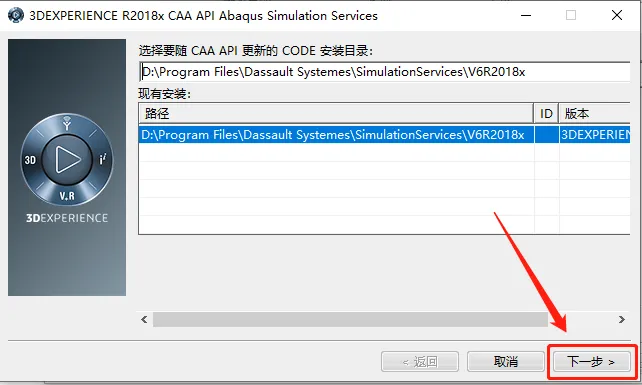Select the V6R2018x installation path row
The width and height of the screenshot is (642, 385).
384,135
